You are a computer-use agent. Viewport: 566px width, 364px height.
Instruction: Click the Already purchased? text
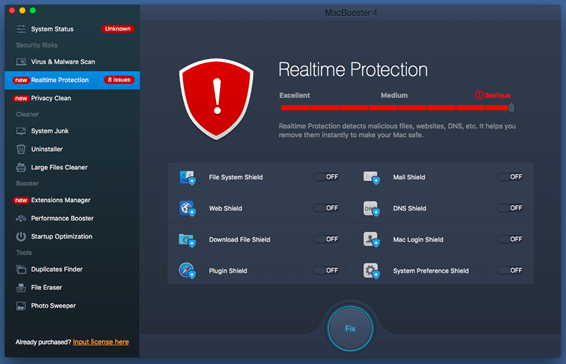click(x=43, y=342)
